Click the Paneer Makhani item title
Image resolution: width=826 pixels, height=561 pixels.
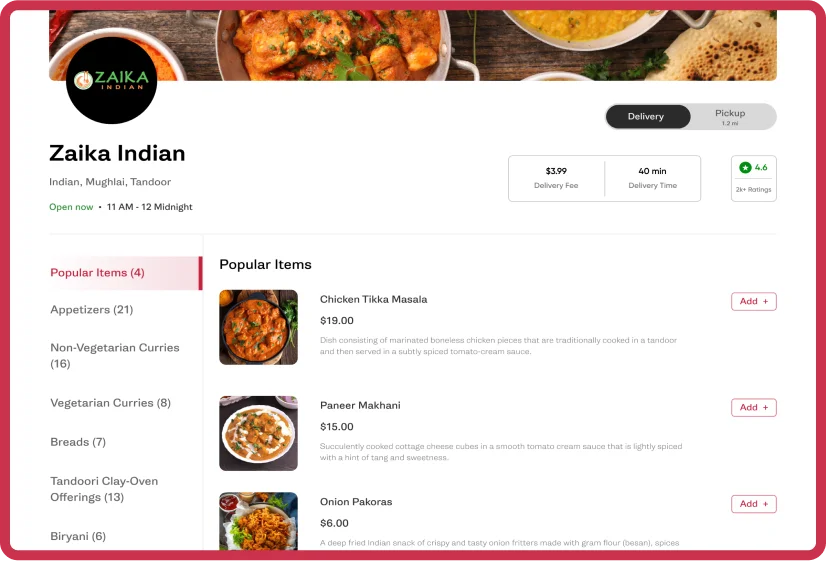click(360, 405)
